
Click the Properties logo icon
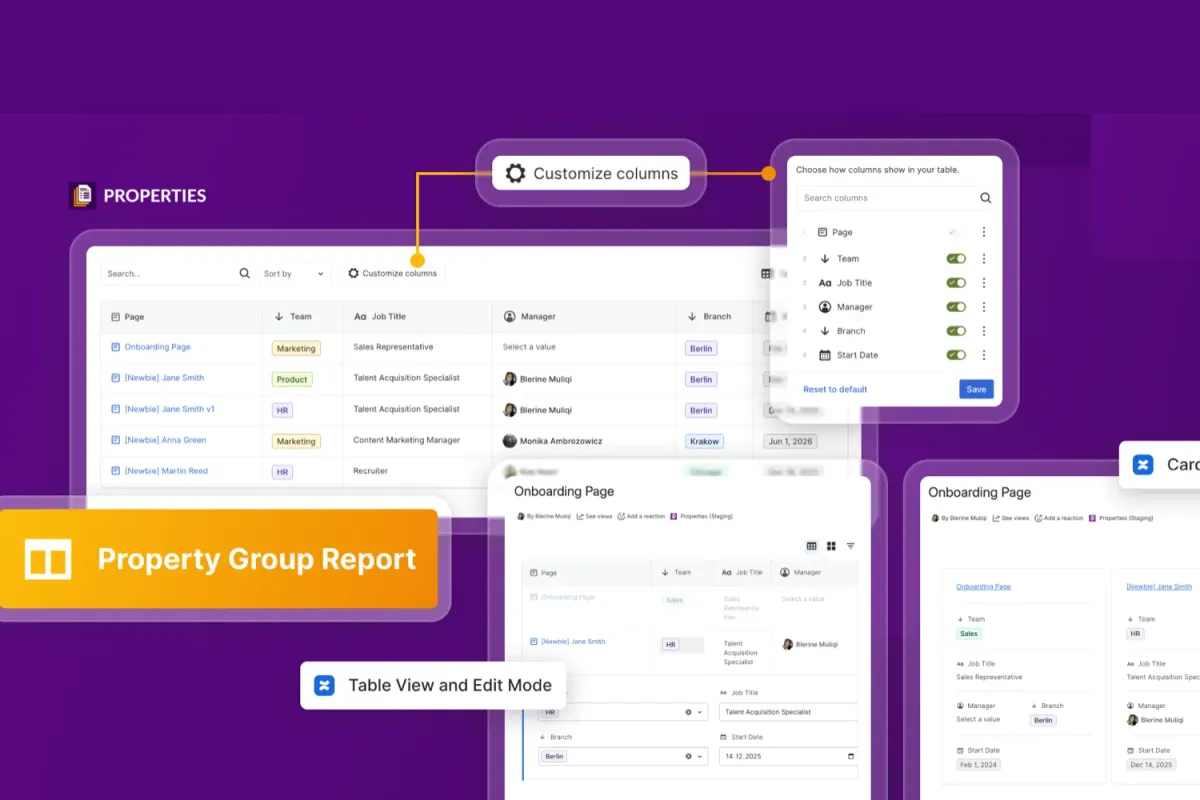83,195
